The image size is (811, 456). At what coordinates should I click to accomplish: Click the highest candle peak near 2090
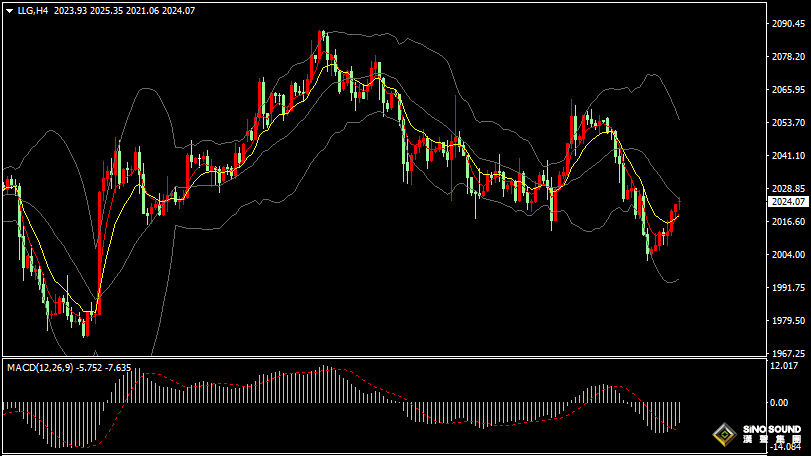pyautogui.click(x=322, y=36)
